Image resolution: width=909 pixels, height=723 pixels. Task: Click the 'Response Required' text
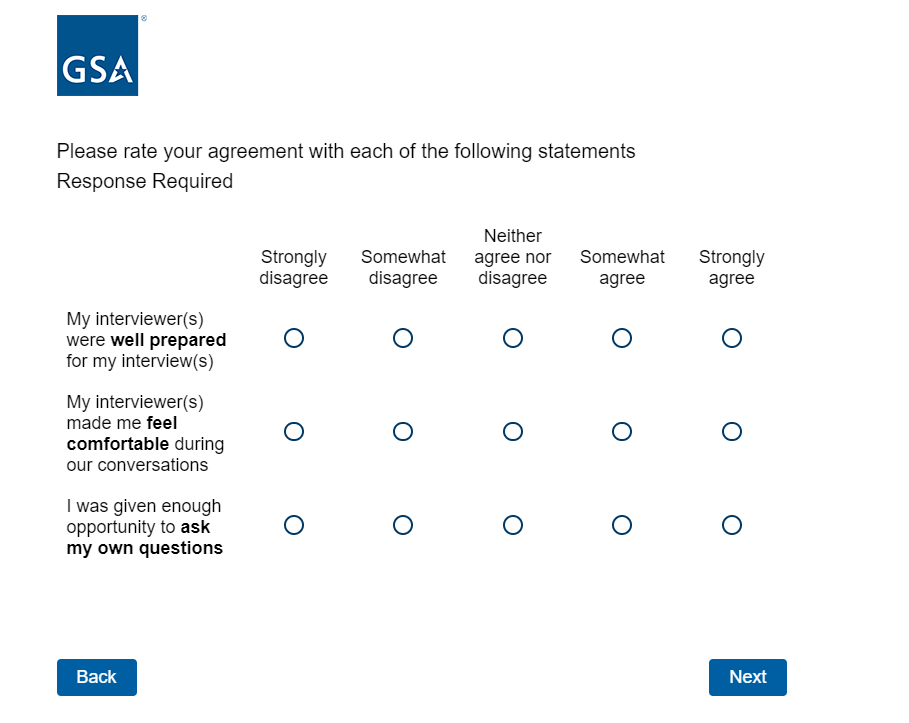click(x=145, y=181)
